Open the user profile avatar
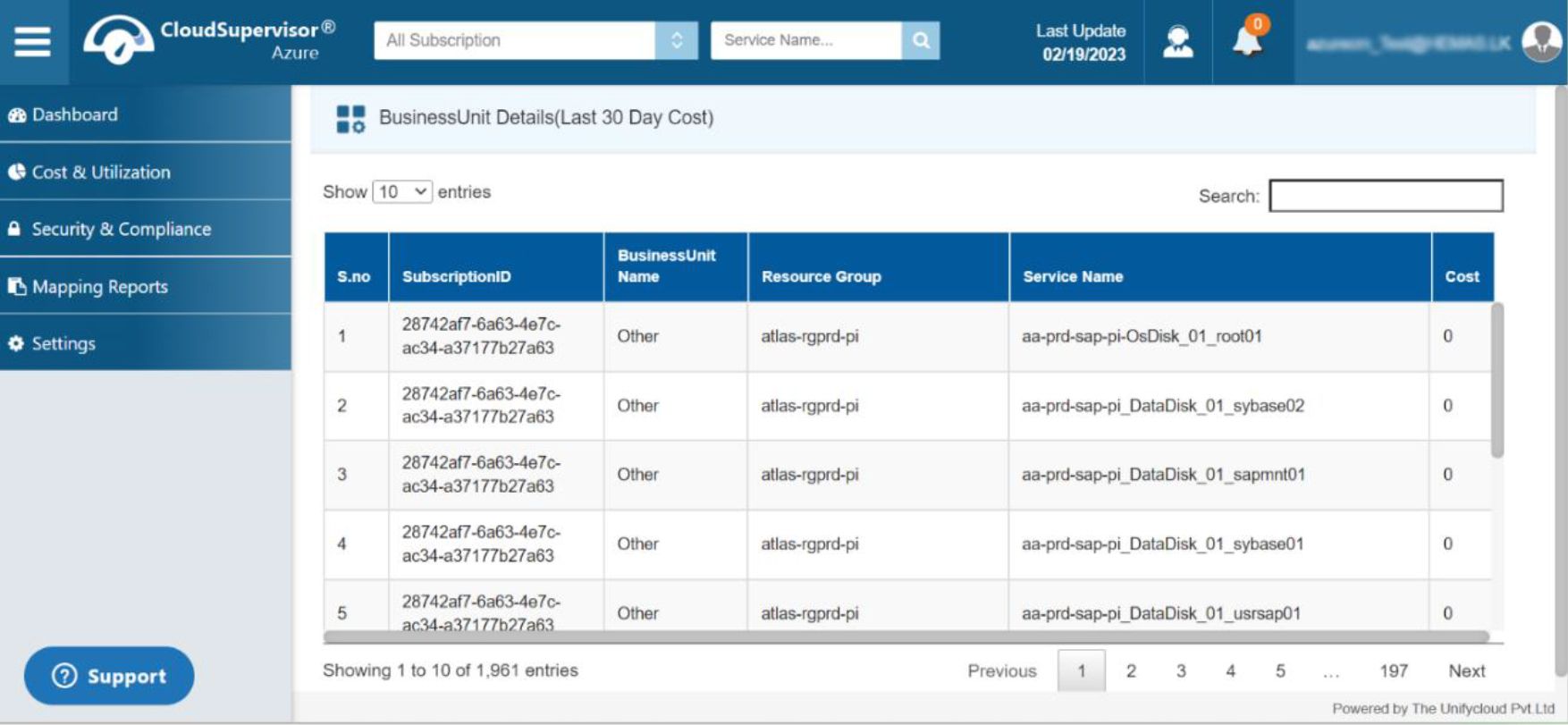Image resolution: width=1568 pixels, height=725 pixels. tap(1541, 42)
